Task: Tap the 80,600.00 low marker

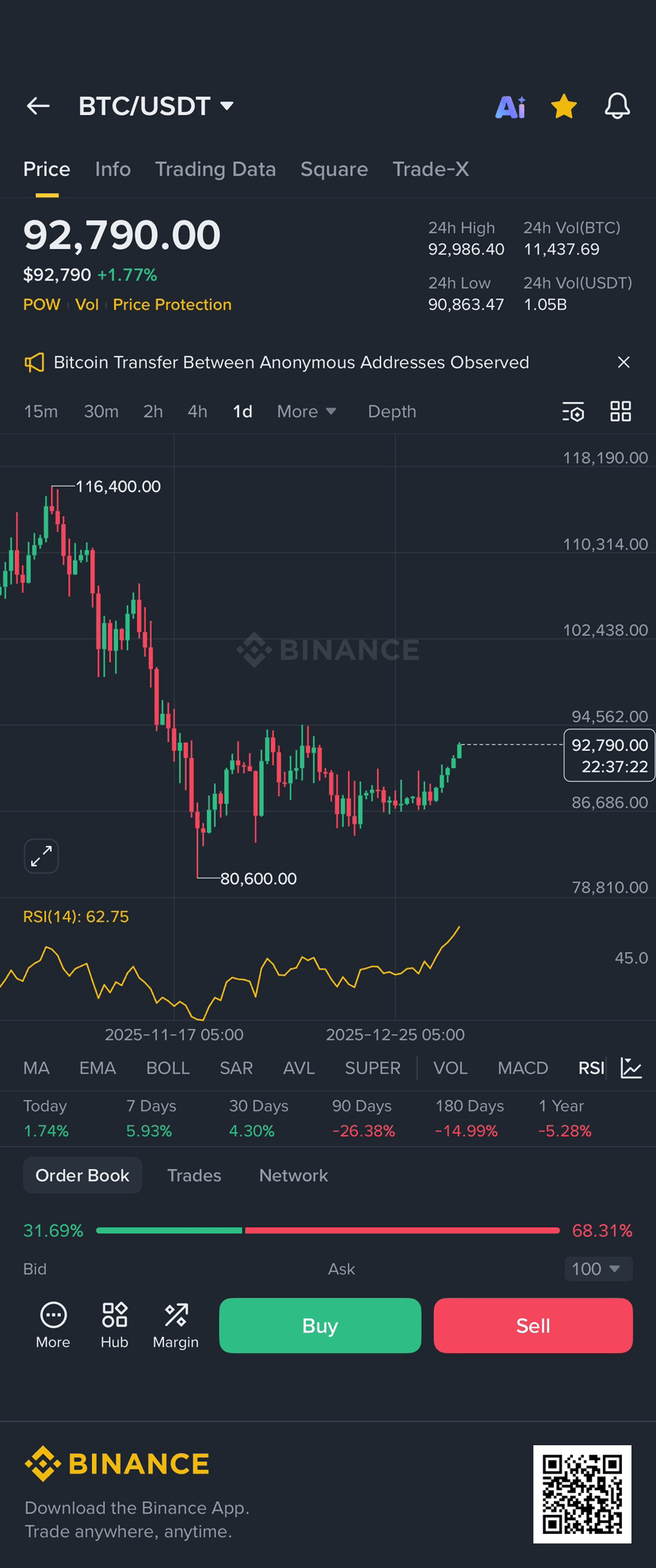Action: click(x=258, y=878)
